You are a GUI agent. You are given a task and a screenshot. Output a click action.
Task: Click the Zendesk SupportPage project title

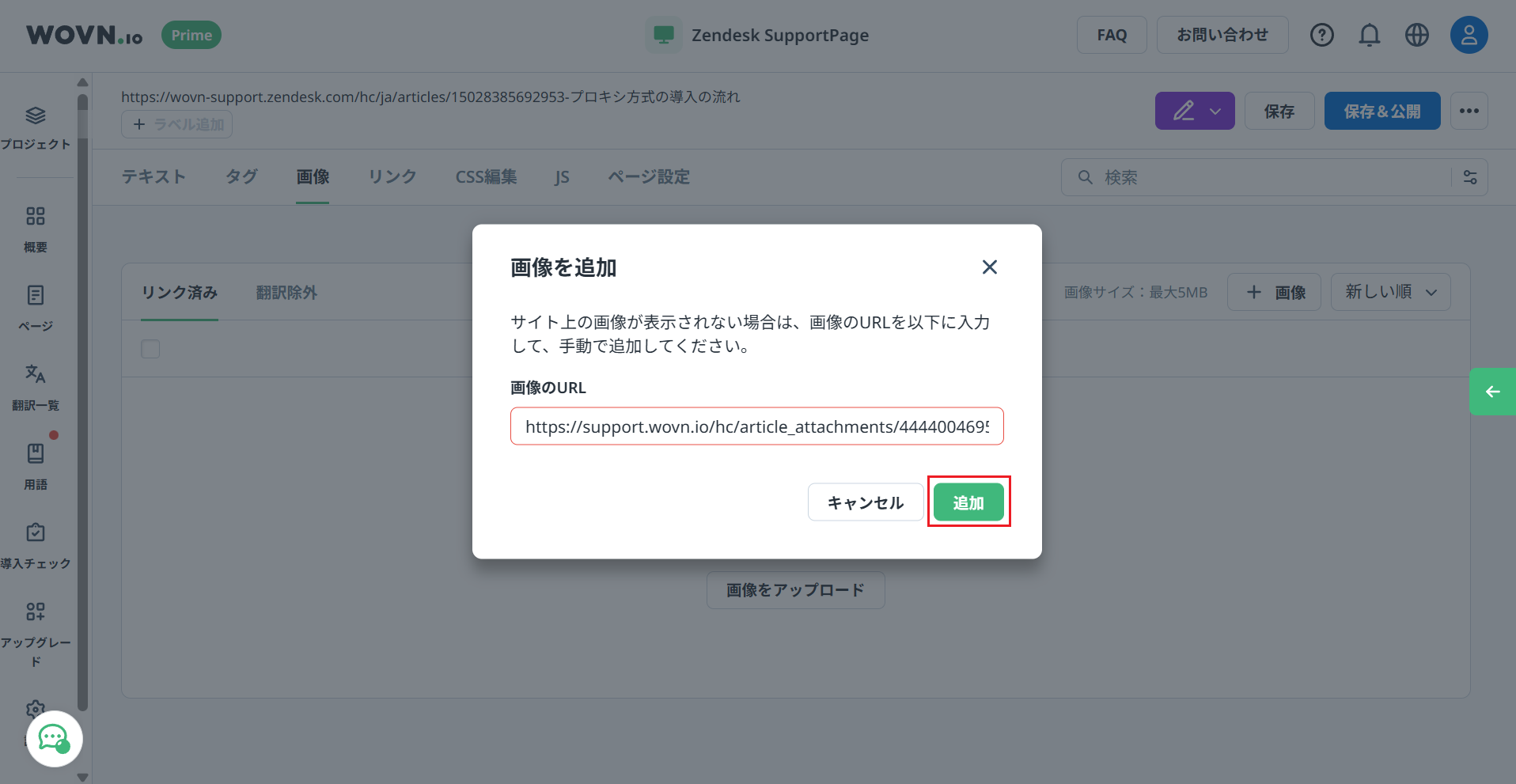780,35
